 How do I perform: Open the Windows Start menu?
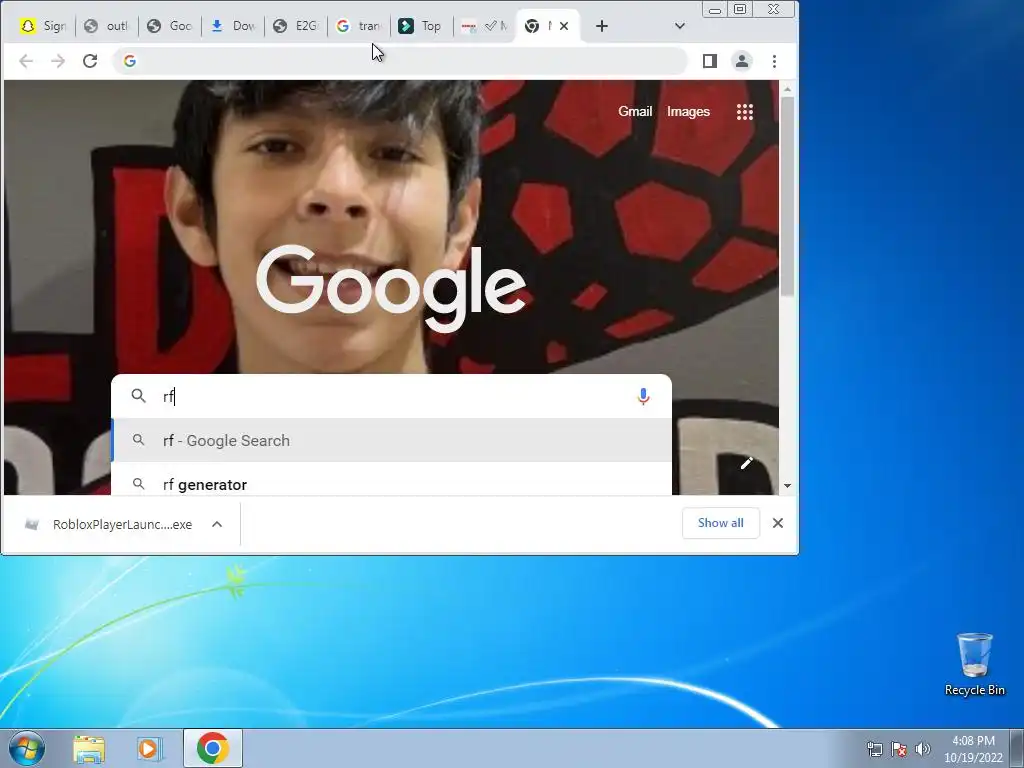pos(26,748)
